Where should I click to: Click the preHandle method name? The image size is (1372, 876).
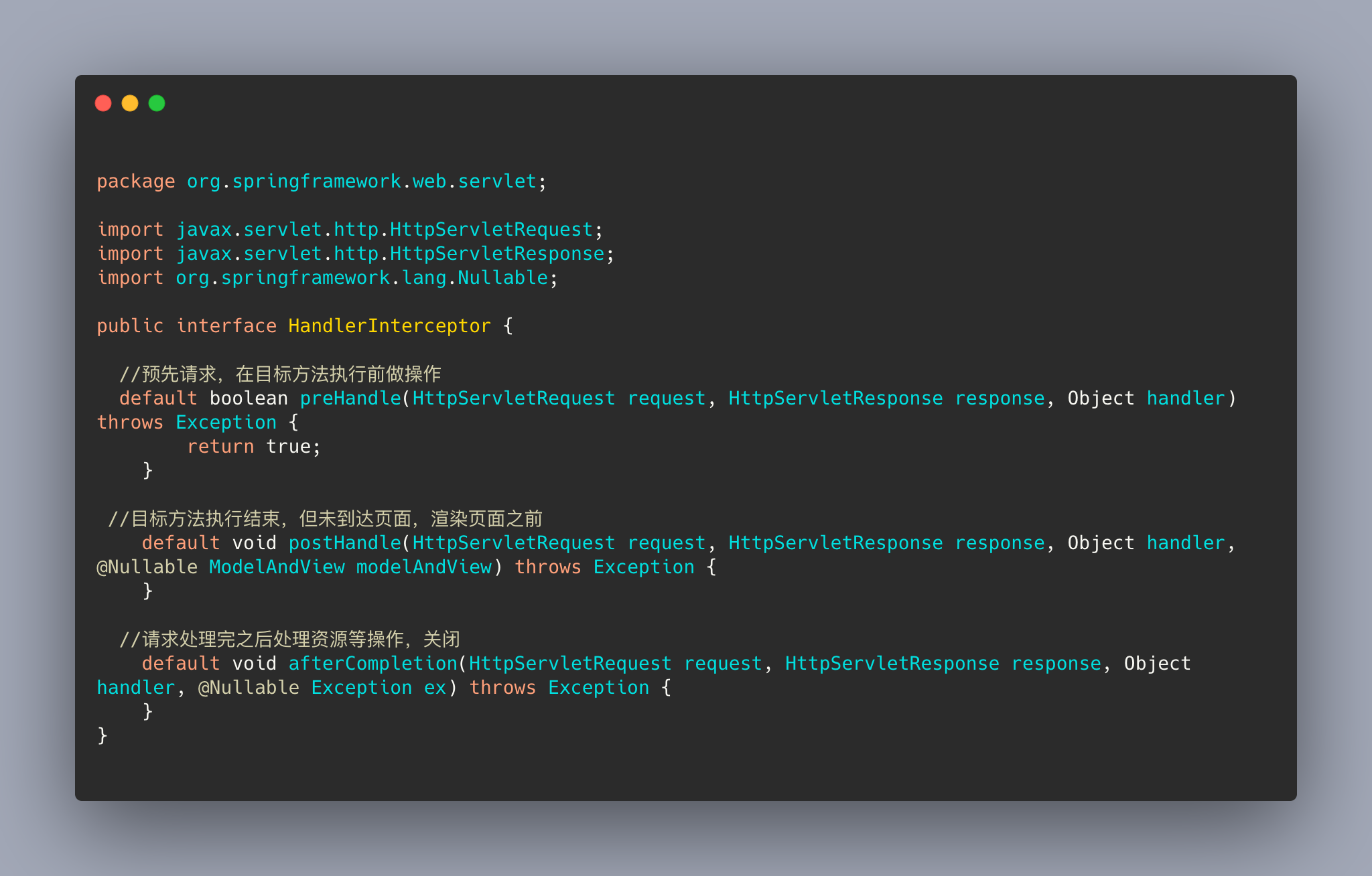coord(350,398)
